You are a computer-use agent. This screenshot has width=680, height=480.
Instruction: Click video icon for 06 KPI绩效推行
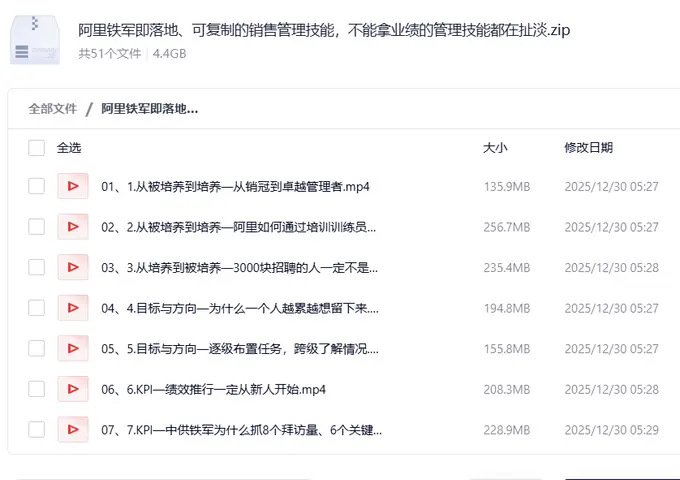tap(73, 389)
